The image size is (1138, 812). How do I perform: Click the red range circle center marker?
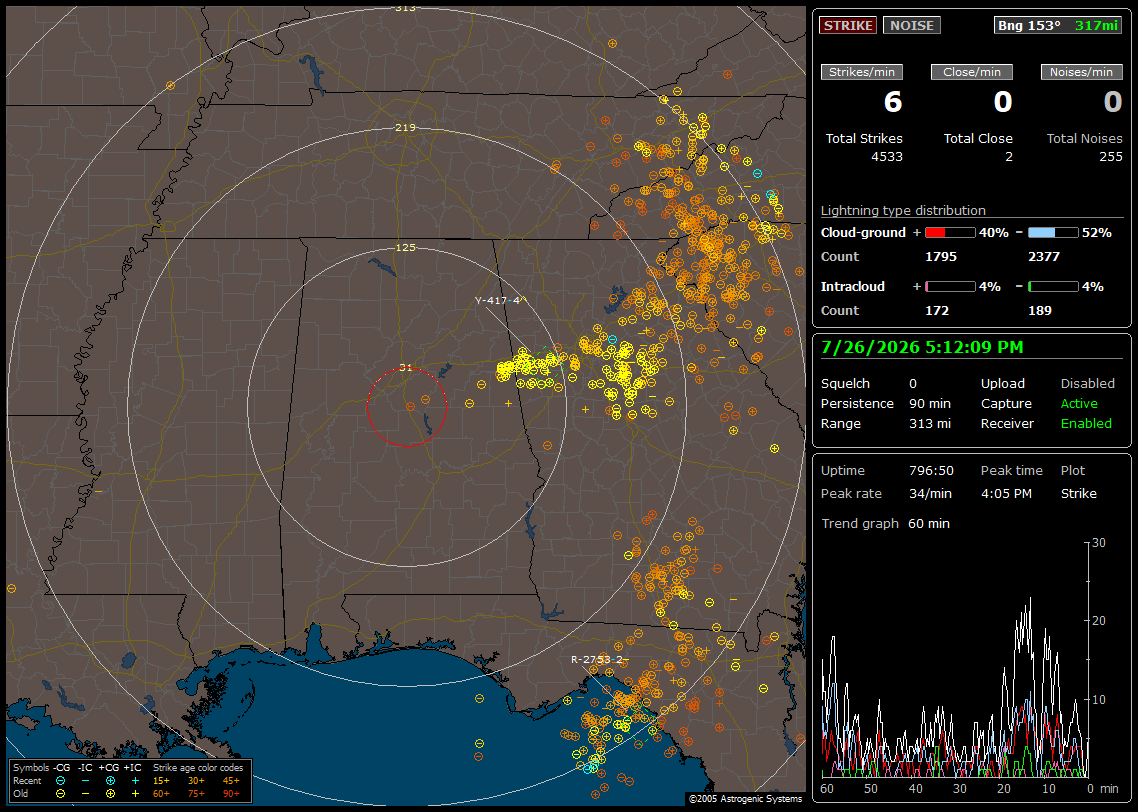406,407
